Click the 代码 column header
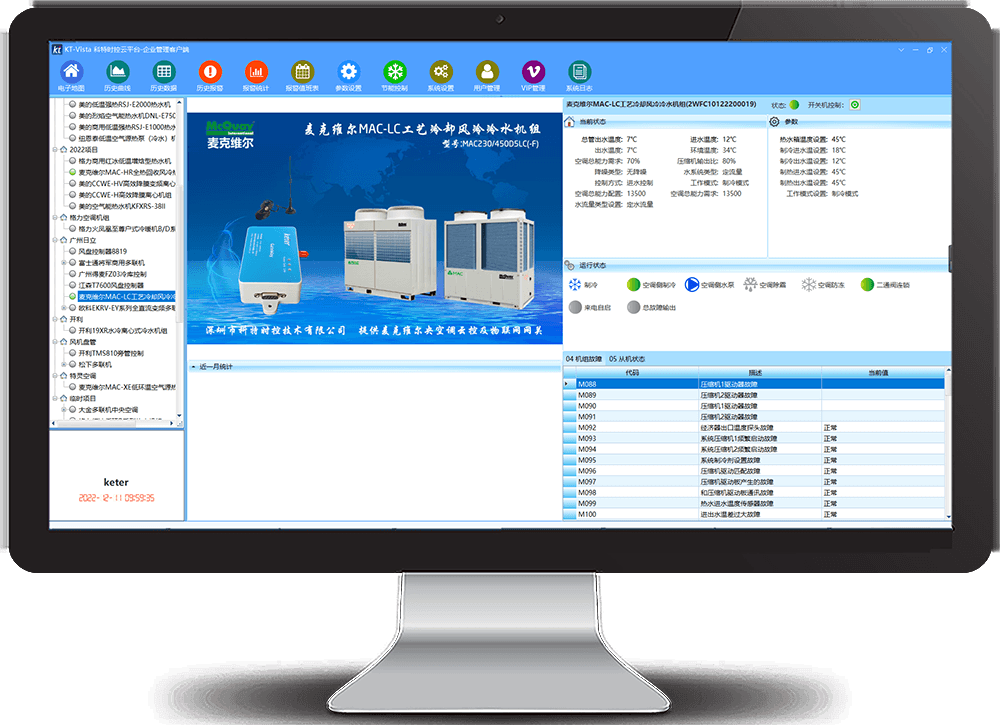The width and height of the screenshot is (1000, 725). point(632,372)
